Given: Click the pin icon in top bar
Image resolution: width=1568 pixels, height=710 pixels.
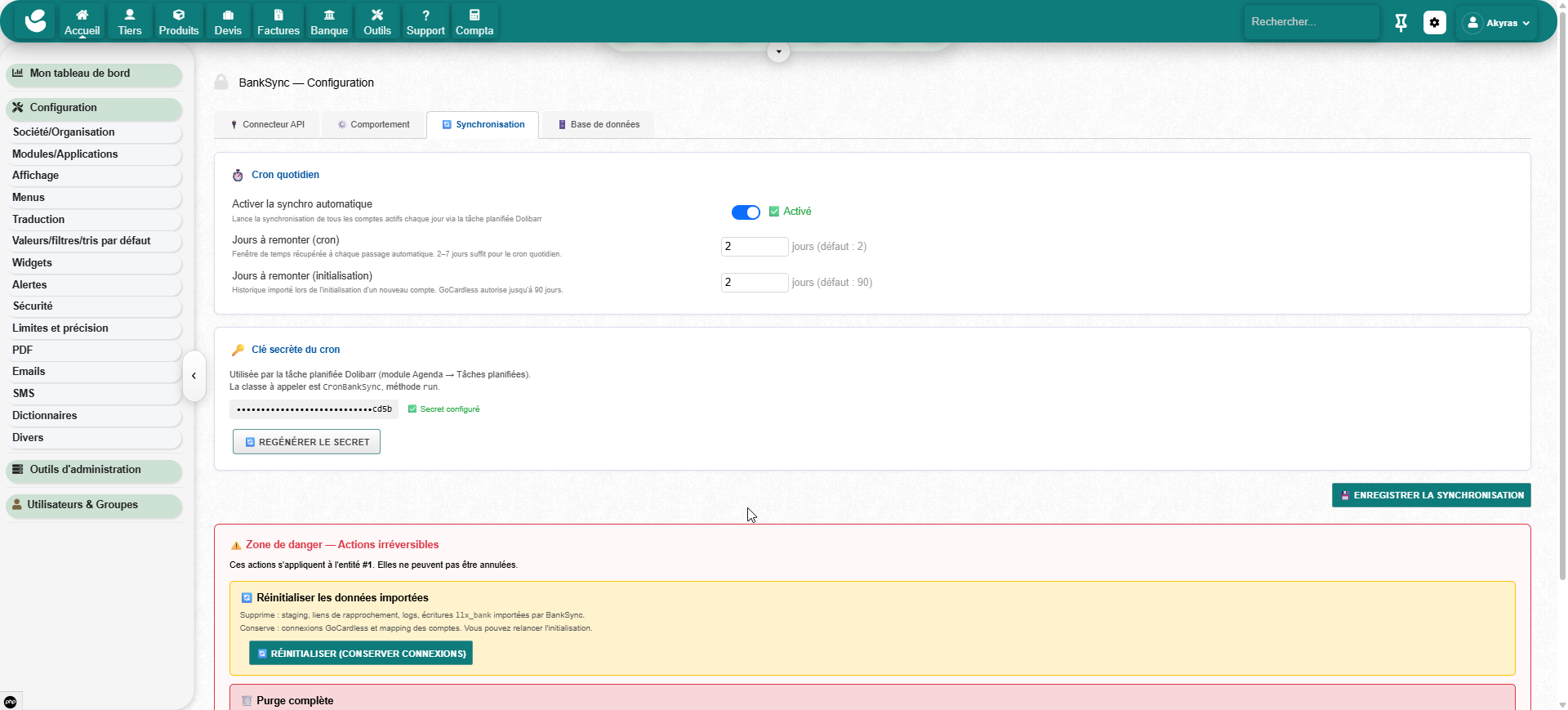Looking at the screenshot, I should coord(1401,23).
